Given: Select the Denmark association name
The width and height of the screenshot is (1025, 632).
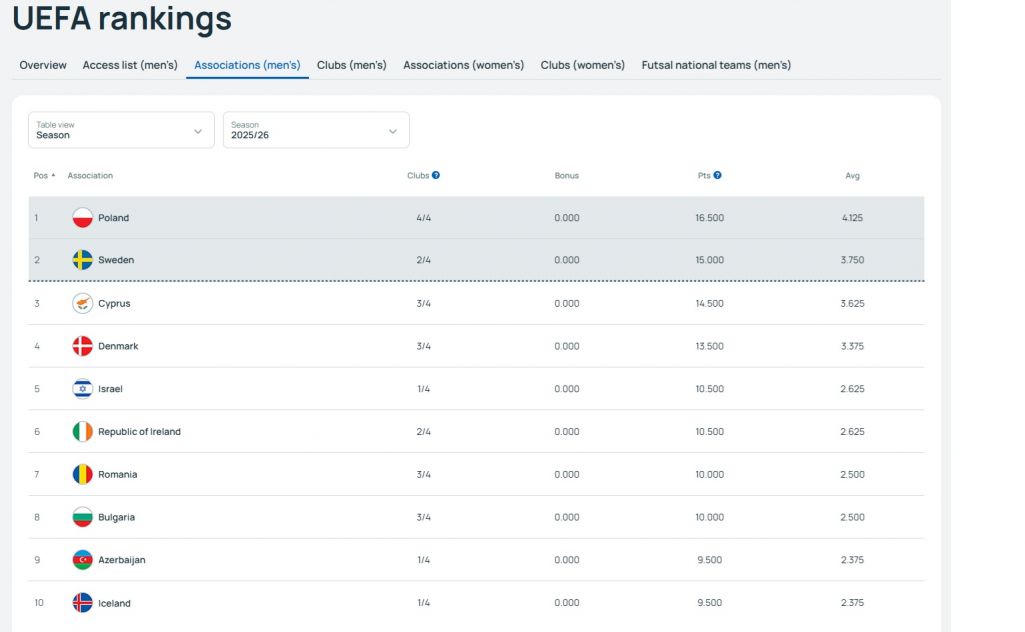Looking at the screenshot, I should pyautogui.click(x=118, y=346).
